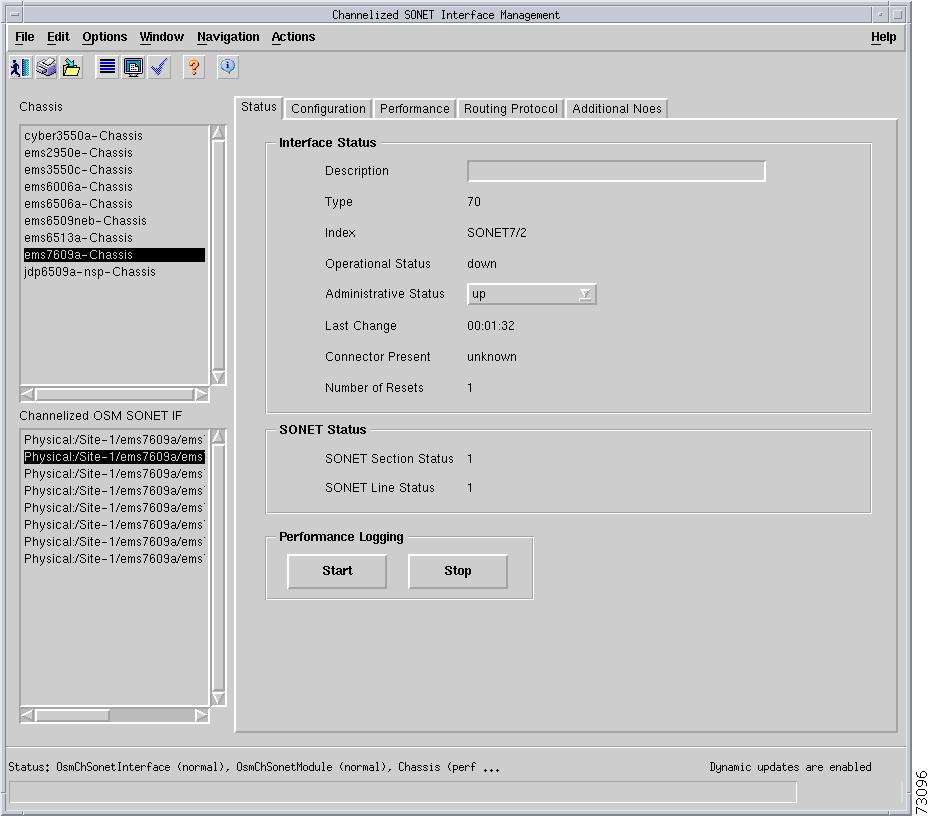Click the orange question mark help icon
This screenshot has height=816, width=930.
pyautogui.click(x=193, y=67)
